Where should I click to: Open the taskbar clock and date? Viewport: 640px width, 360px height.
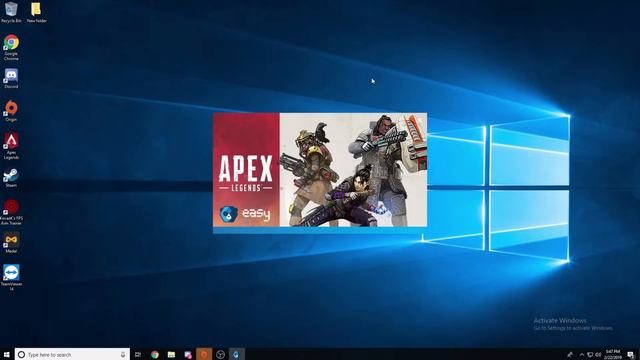pos(613,354)
